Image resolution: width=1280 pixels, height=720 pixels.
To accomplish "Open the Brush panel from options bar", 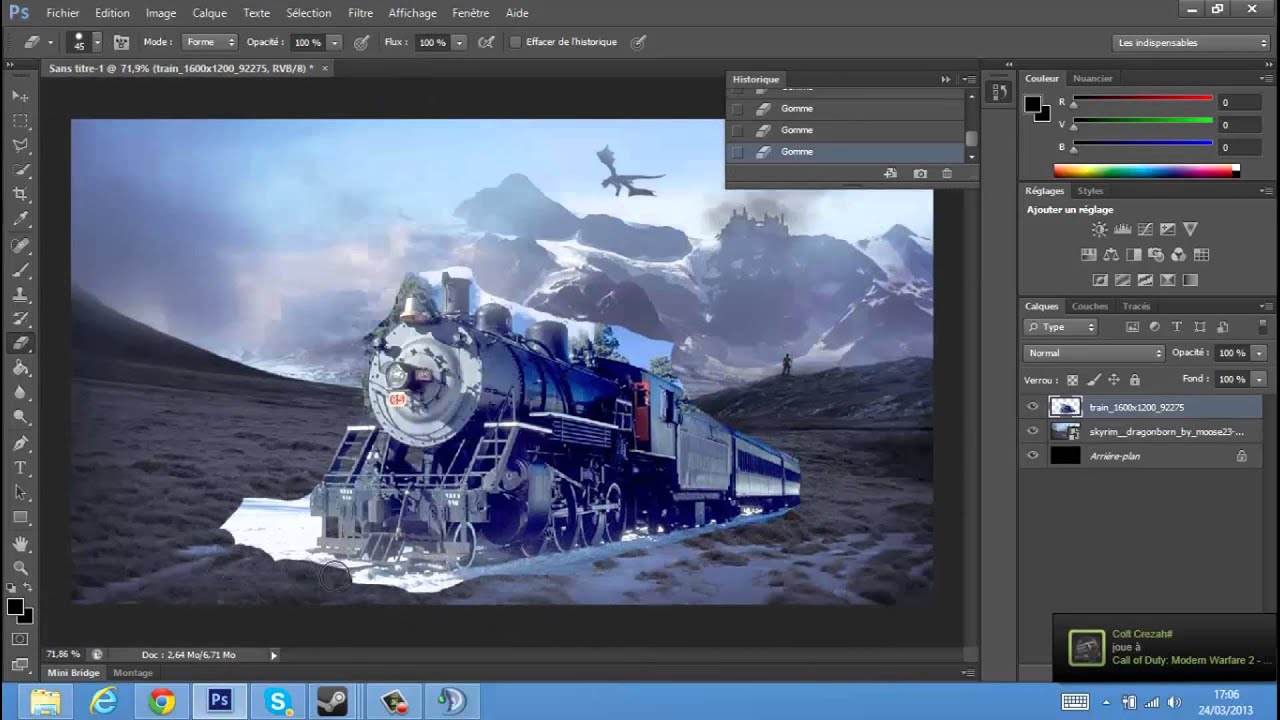I will click(x=121, y=42).
